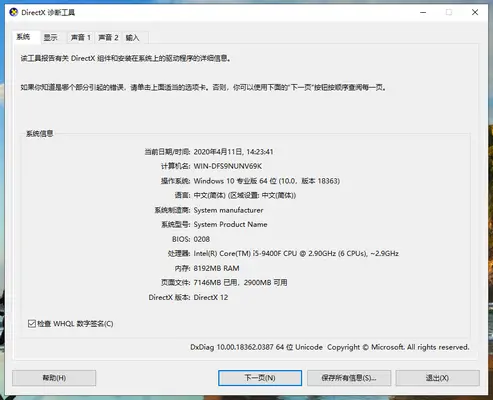Click the DirectX 12 version text
Viewport: 493px width, 400px height.
click(211, 297)
